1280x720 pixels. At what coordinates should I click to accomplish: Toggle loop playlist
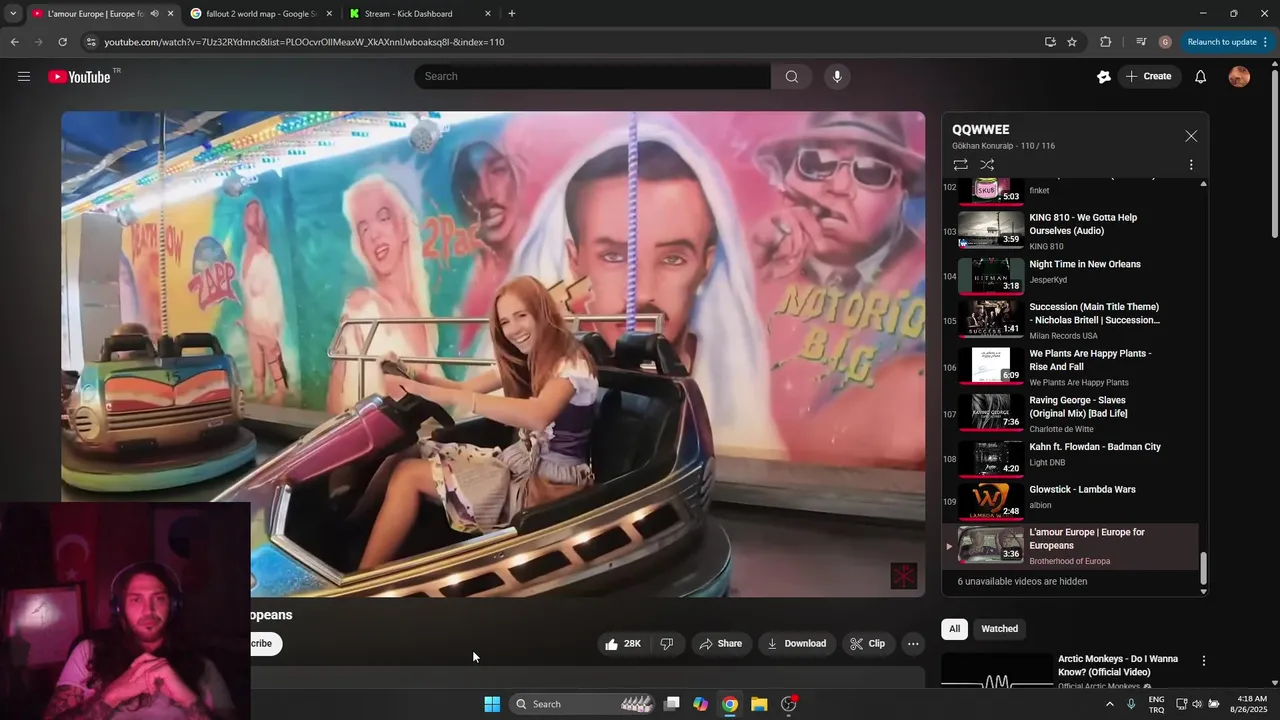pyautogui.click(x=960, y=165)
